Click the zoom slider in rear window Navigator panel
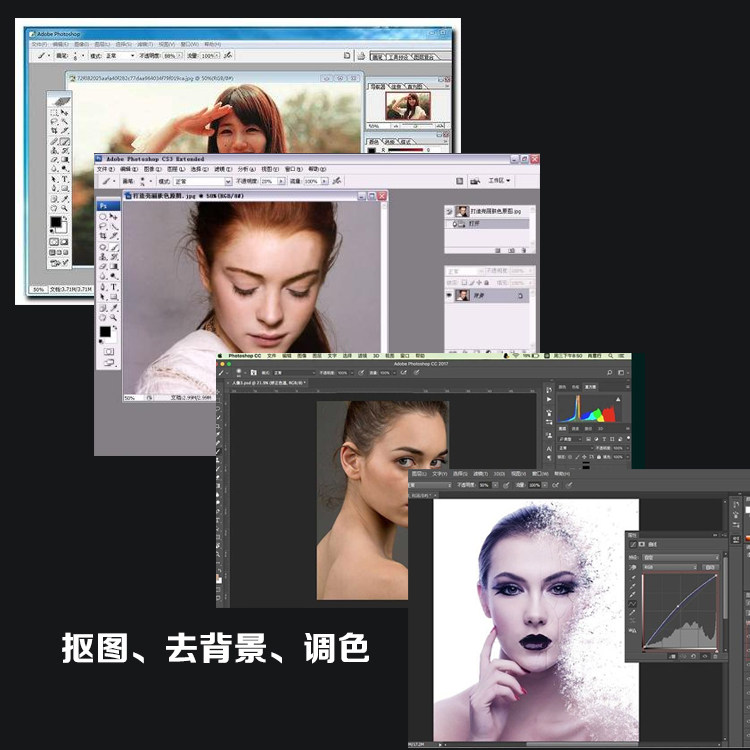The height and width of the screenshot is (750, 750). 415,126
